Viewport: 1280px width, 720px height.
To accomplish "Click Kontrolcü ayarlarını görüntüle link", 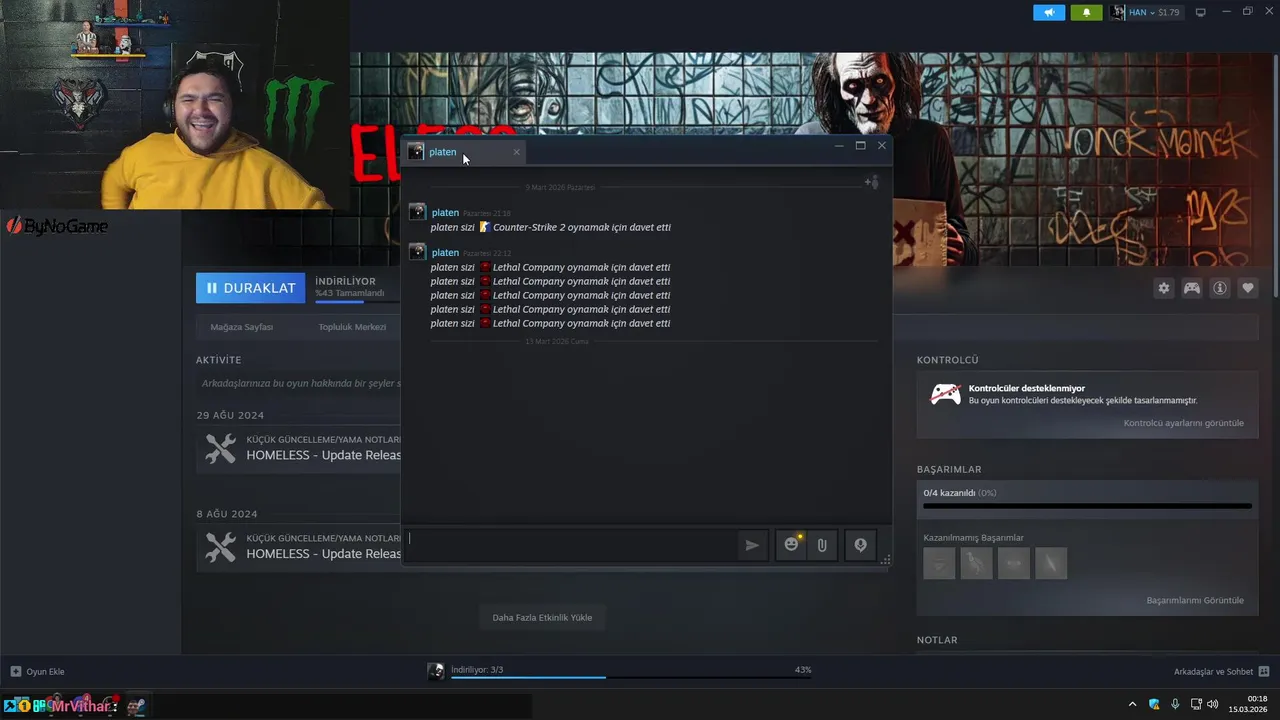I will [x=1184, y=423].
